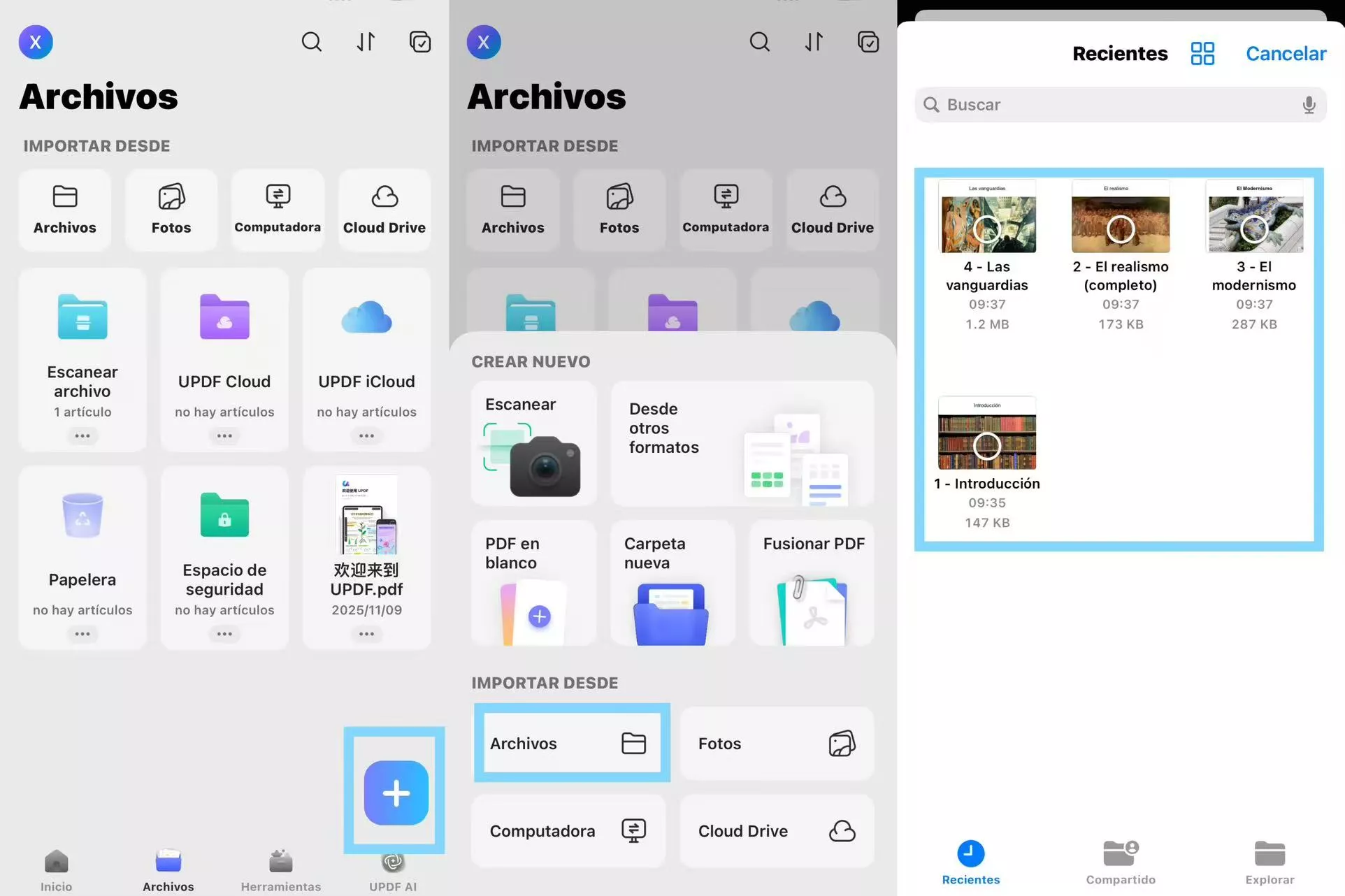Tap the blue plus add button
The height and width of the screenshot is (896, 1345).
tap(396, 793)
